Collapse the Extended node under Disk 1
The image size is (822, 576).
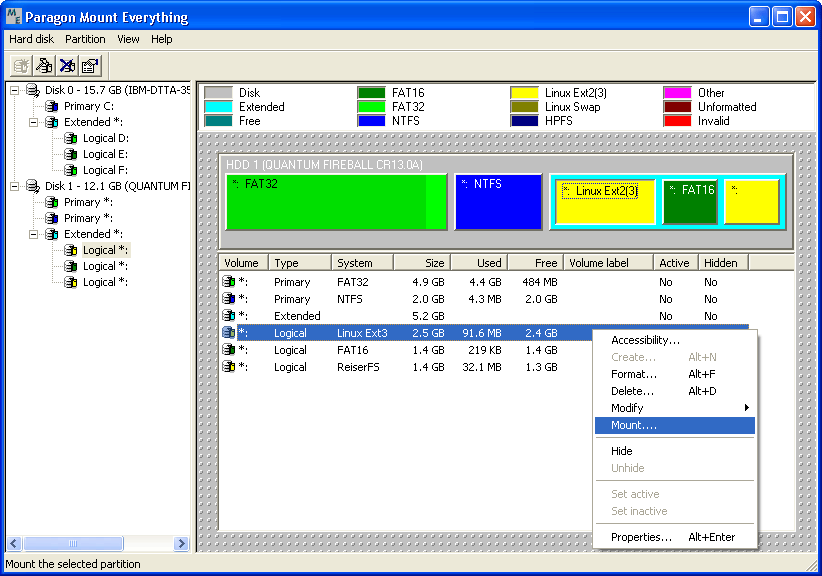34,234
